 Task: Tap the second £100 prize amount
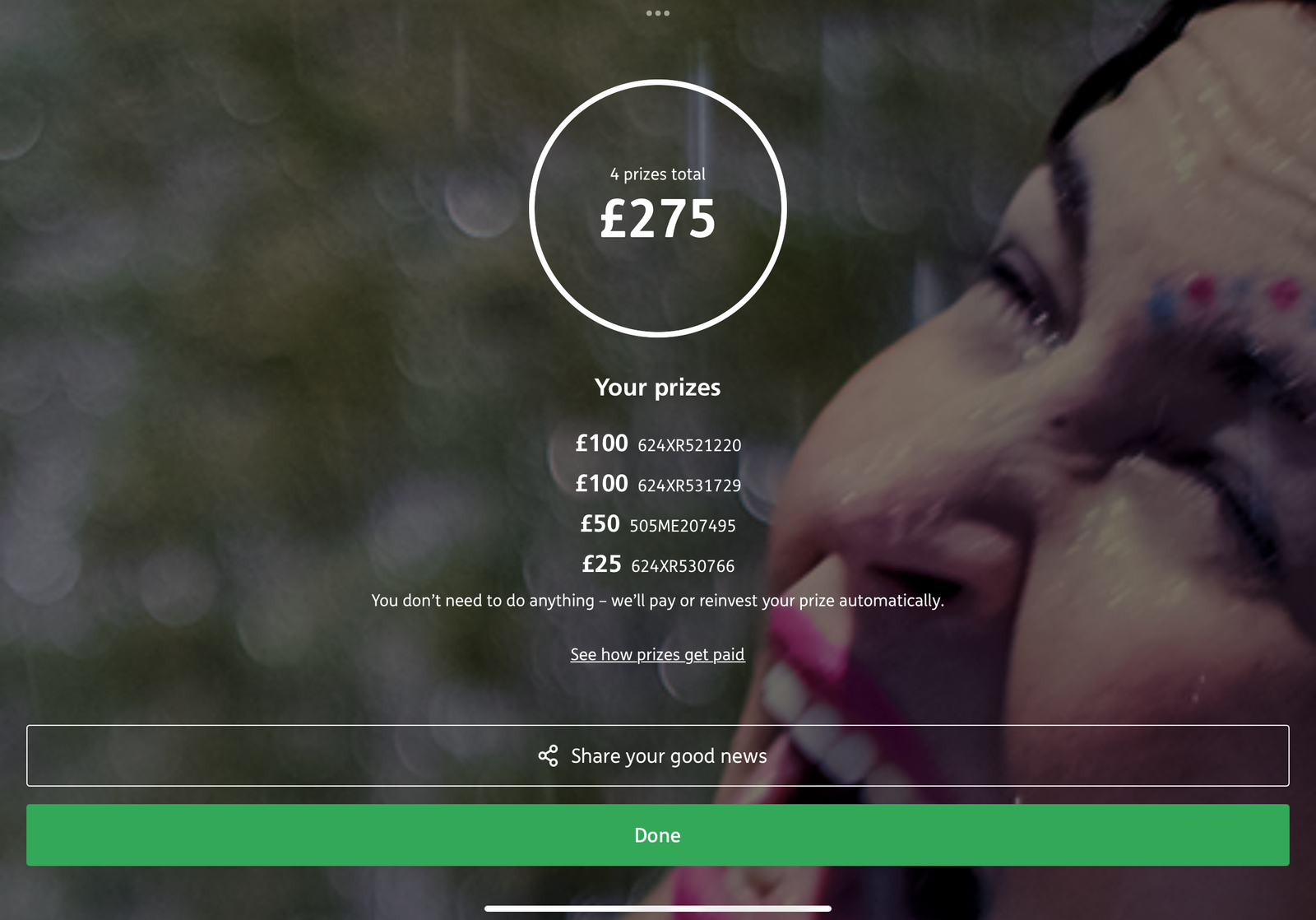601,484
